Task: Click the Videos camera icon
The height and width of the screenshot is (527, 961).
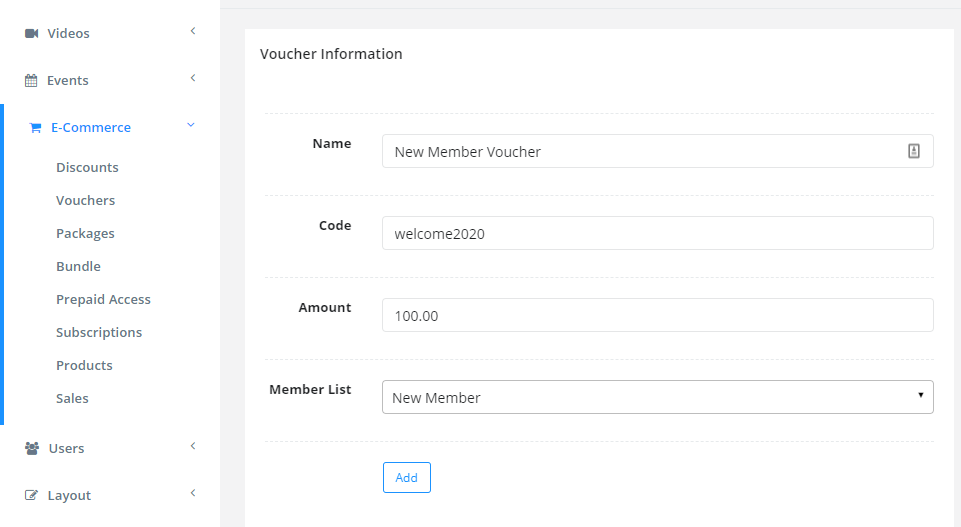Action: coord(31,33)
